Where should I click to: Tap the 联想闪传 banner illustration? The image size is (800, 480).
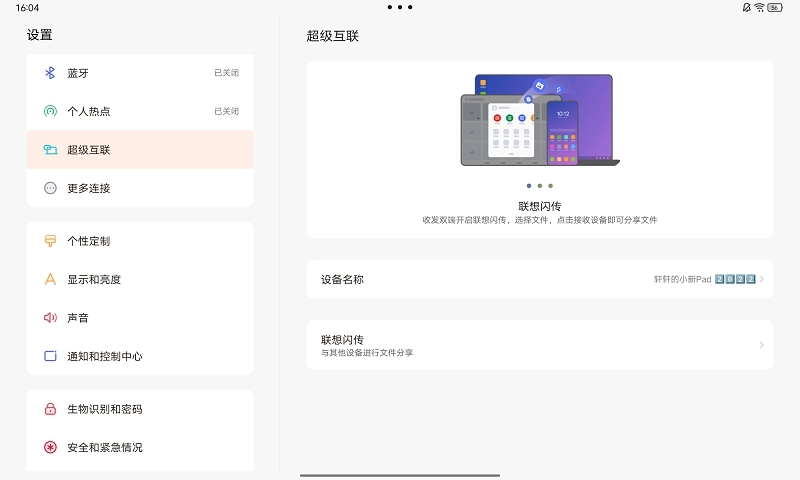pos(540,120)
